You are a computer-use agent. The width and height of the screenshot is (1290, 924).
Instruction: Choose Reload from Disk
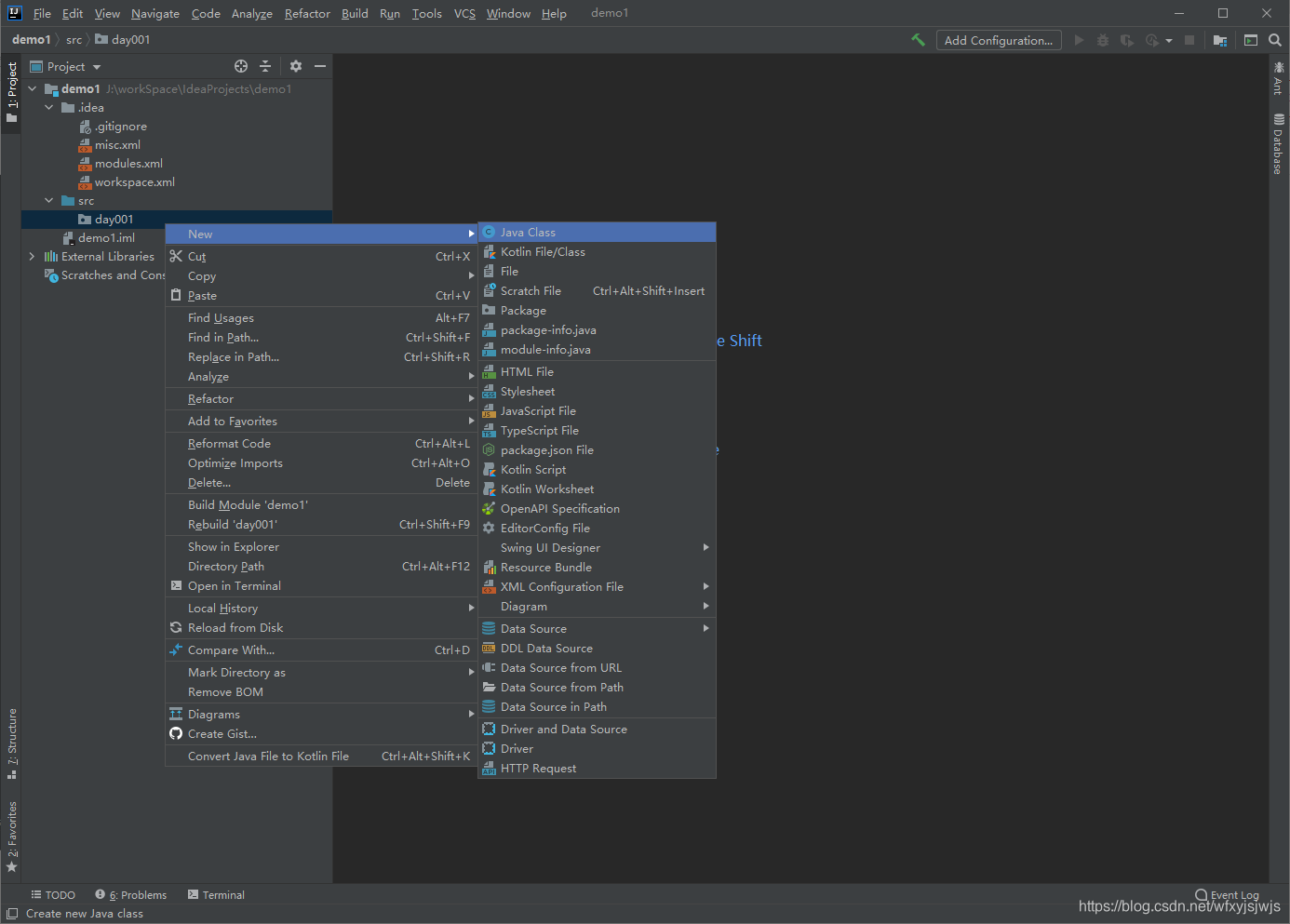point(321,628)
